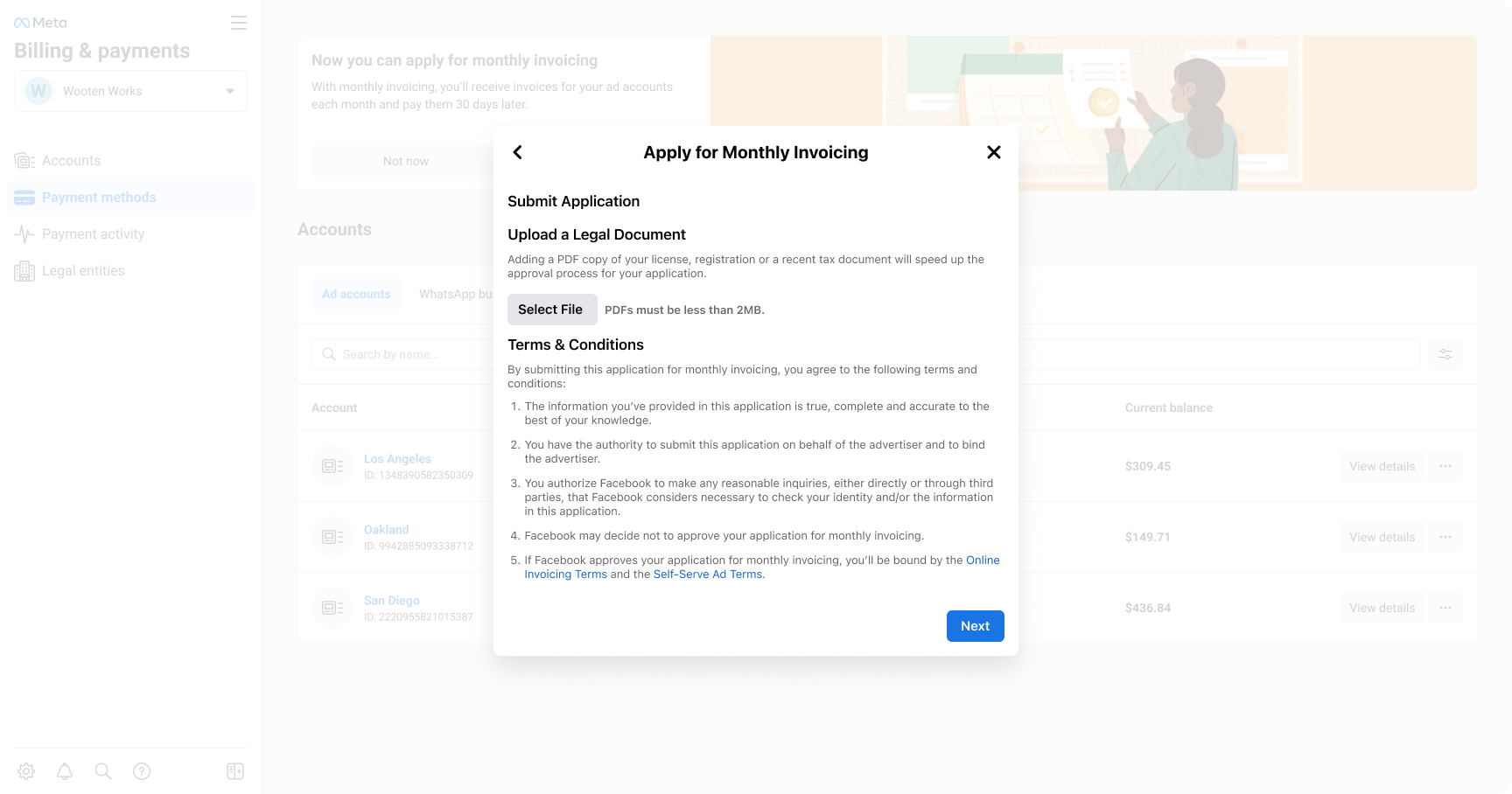Click the Los Angeles account ID text
This screenshot has height=794, width=1512.
418,476
